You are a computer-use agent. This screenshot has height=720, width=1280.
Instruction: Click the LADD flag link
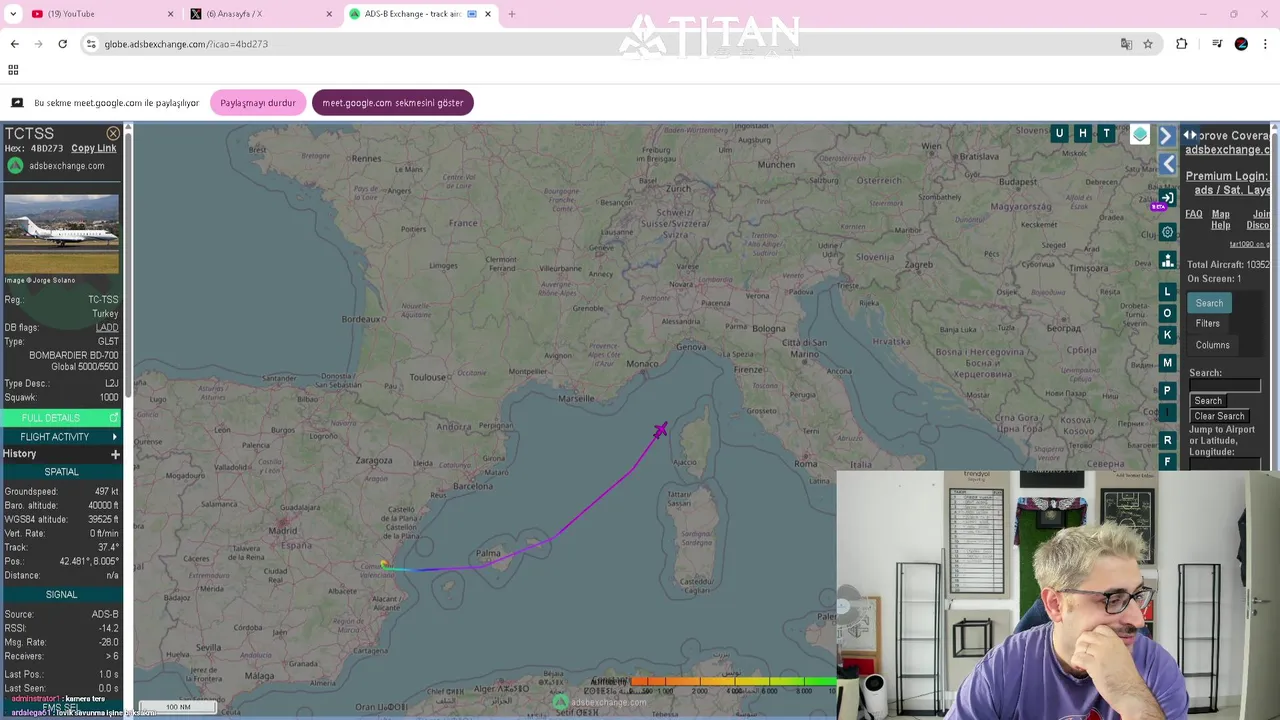point(107,328)
